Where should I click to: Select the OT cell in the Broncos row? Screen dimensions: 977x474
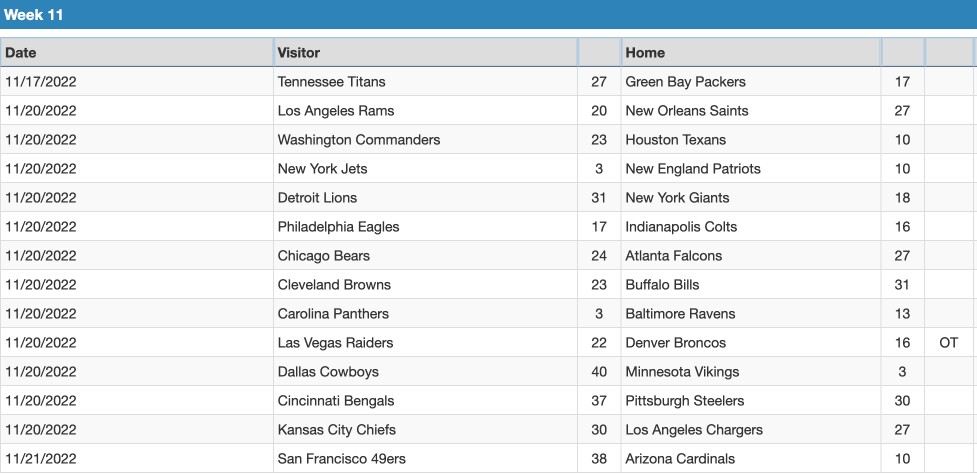click(948, 343)
